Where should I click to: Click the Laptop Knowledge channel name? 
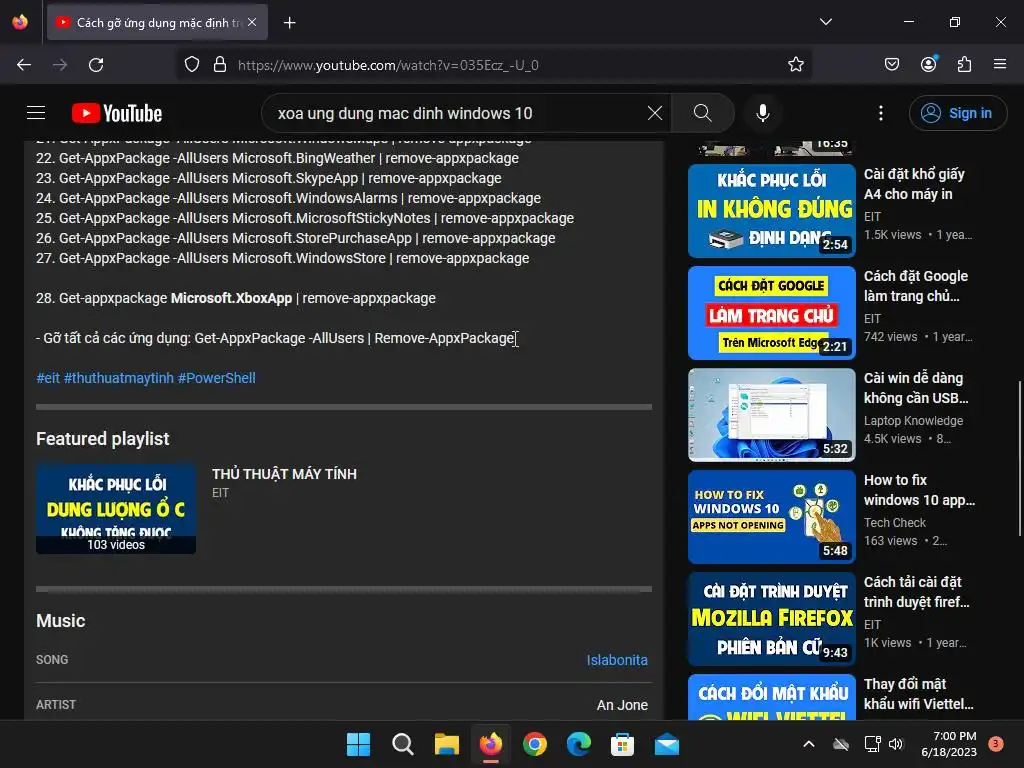pos(913,421)
